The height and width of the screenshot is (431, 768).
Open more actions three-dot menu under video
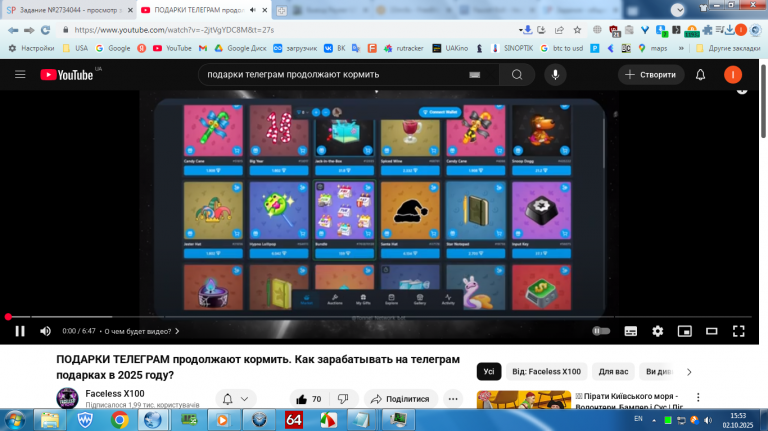coord(453,399)
